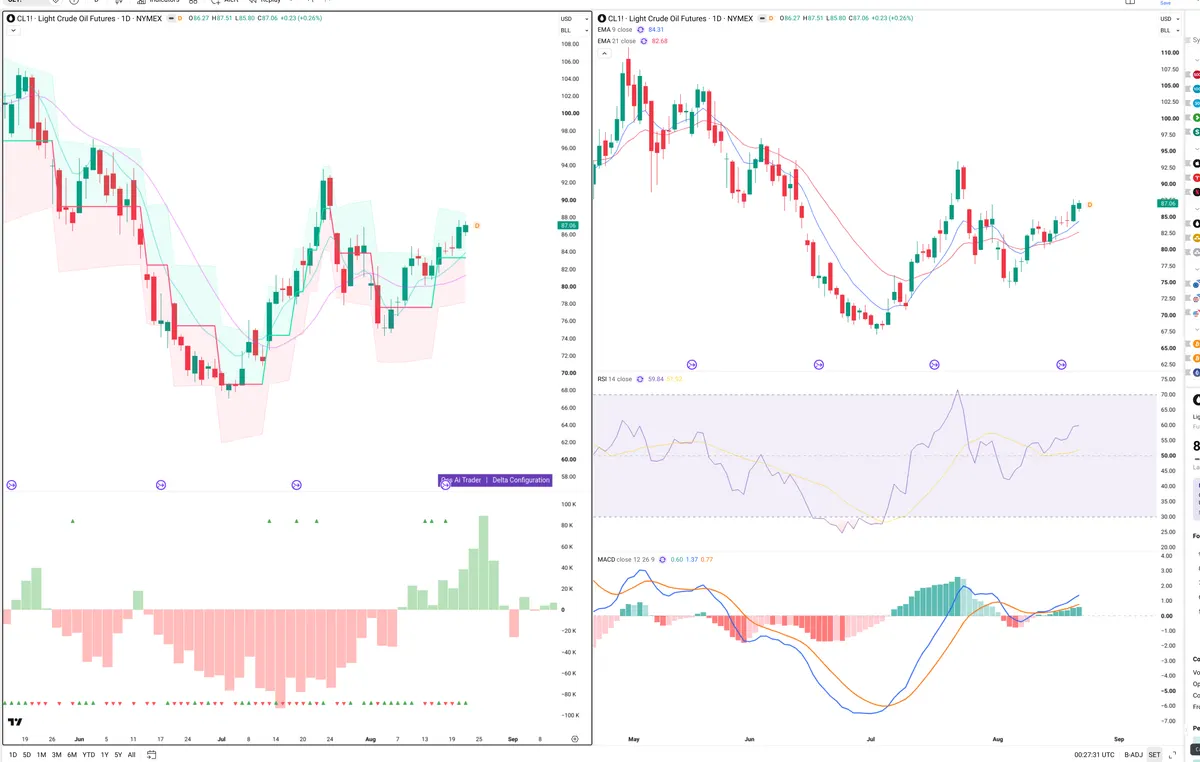Select the All time range button
This screenshot has width=1200, height=762.
[x=132, y=755]
